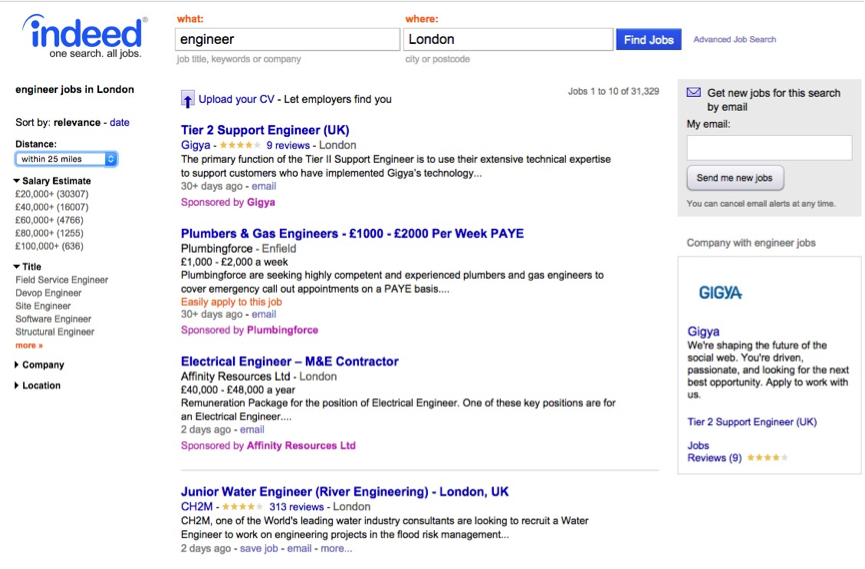Click the CH2M star rating
The height and width of the screenshot is (569, 865).
[x=242, y=507]
